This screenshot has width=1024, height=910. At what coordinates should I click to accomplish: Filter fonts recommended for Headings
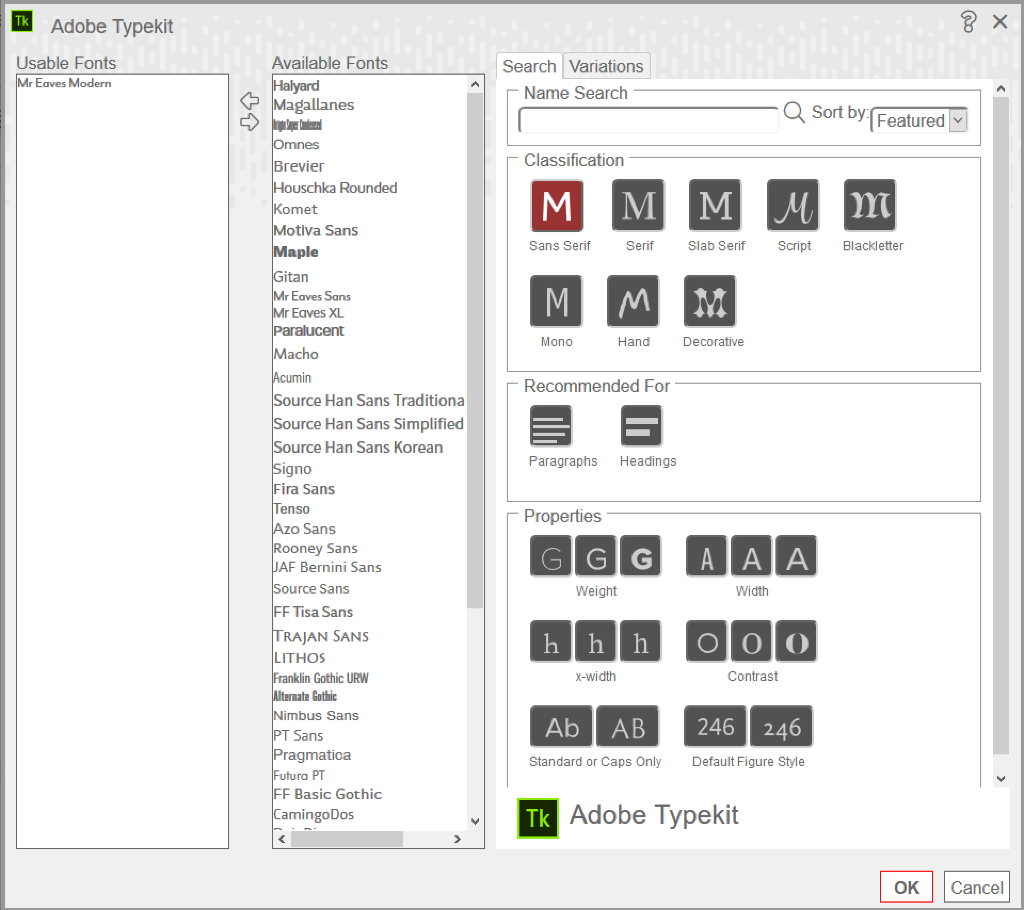(641, 426)
